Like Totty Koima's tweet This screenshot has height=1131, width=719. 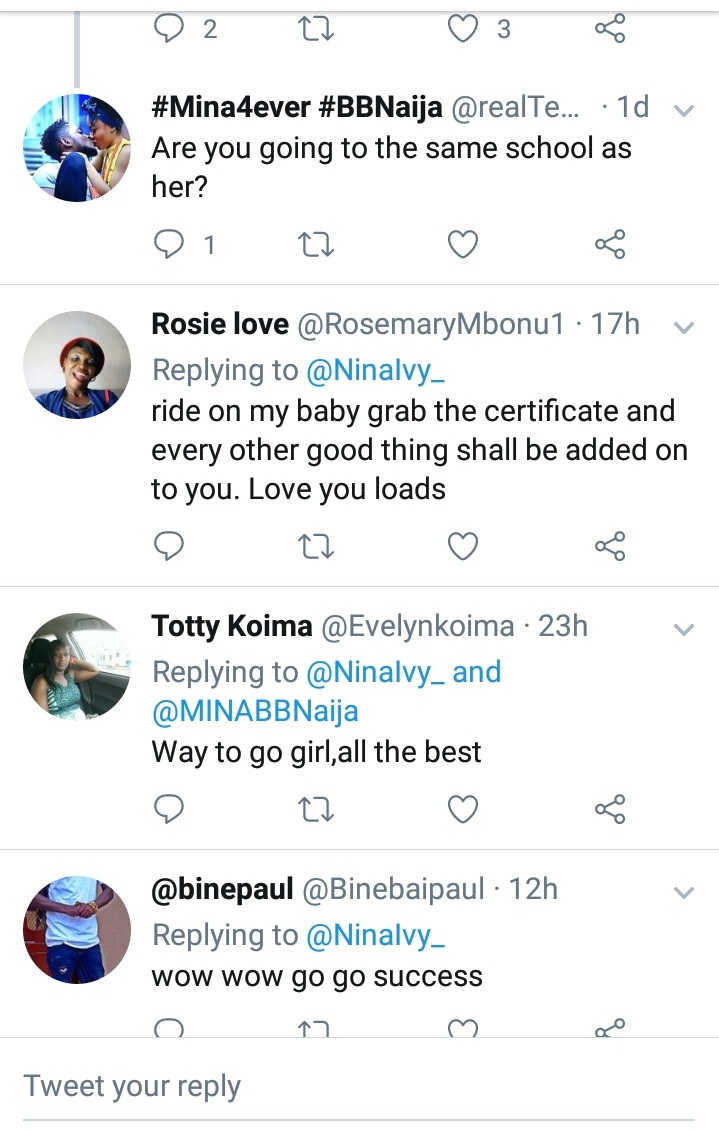click(462, 808)
